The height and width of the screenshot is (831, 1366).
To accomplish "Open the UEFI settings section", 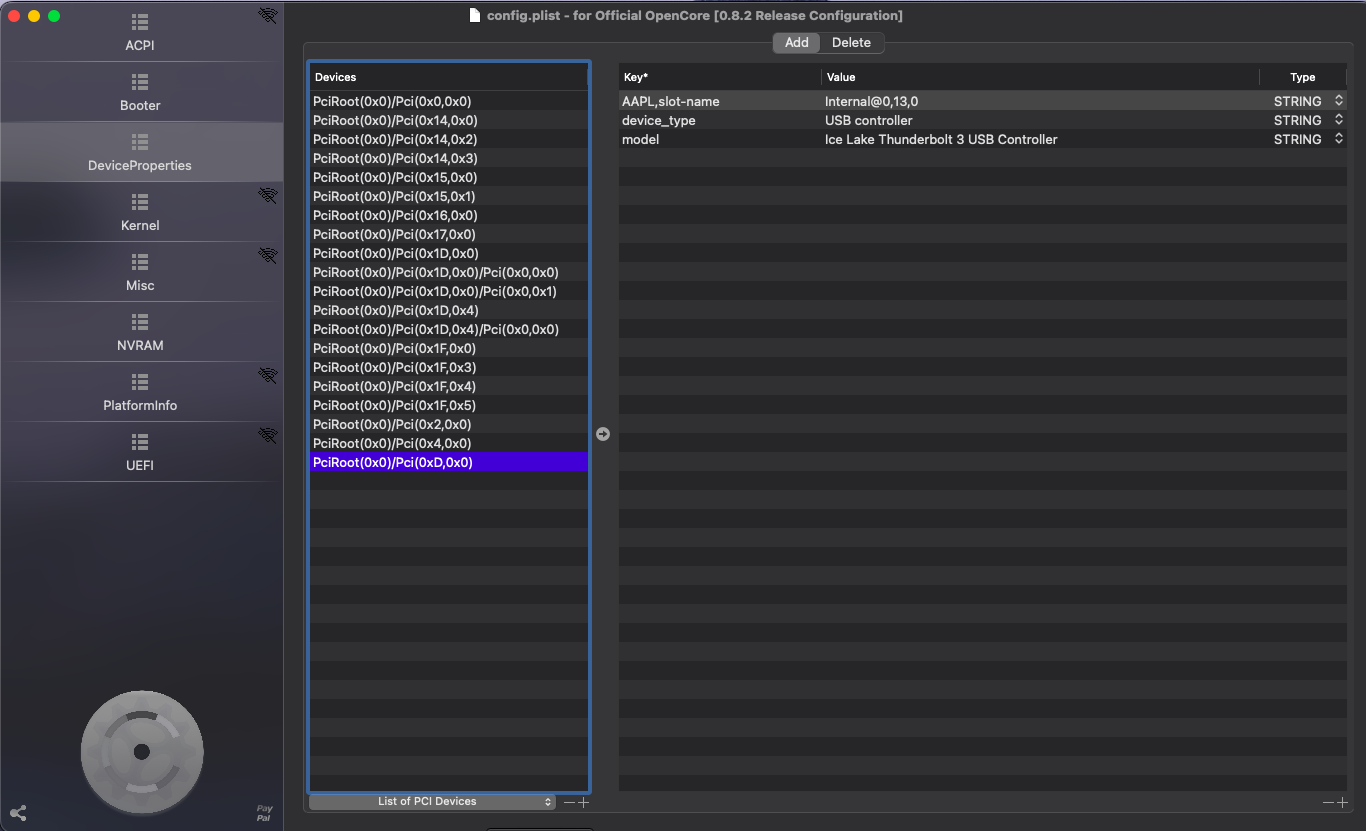I will tap(140, 453).
